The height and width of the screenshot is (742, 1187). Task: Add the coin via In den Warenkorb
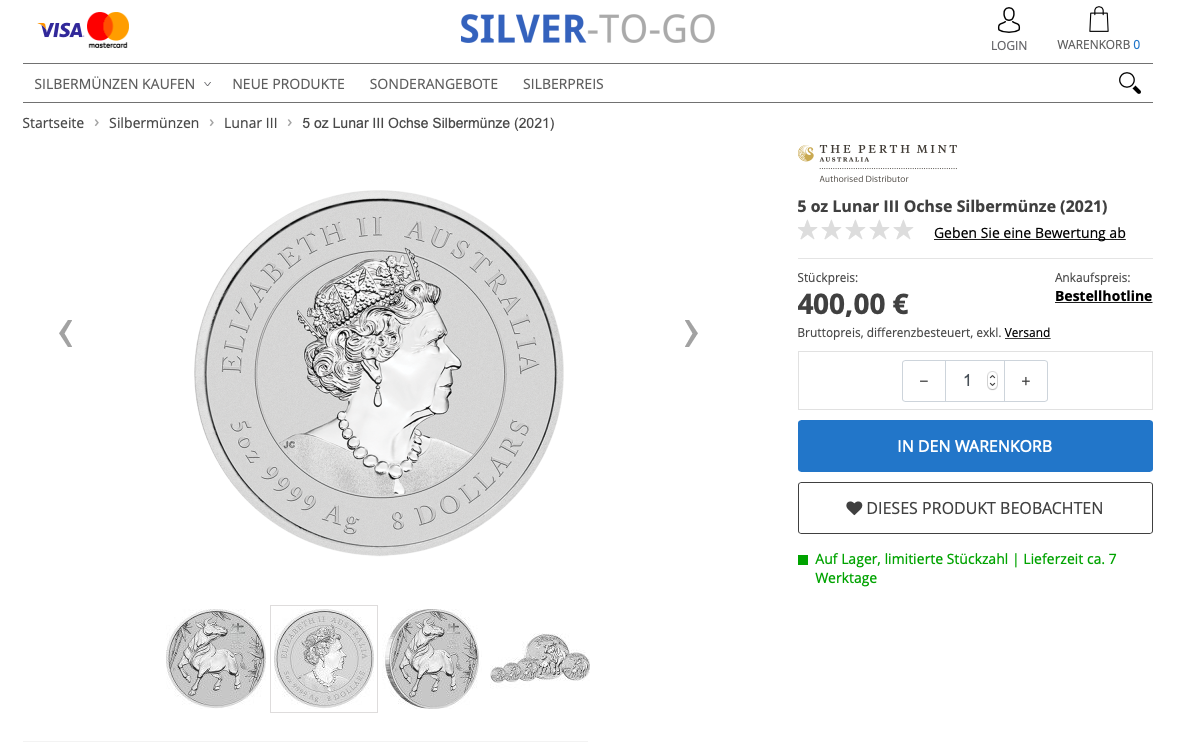point(974,446)
